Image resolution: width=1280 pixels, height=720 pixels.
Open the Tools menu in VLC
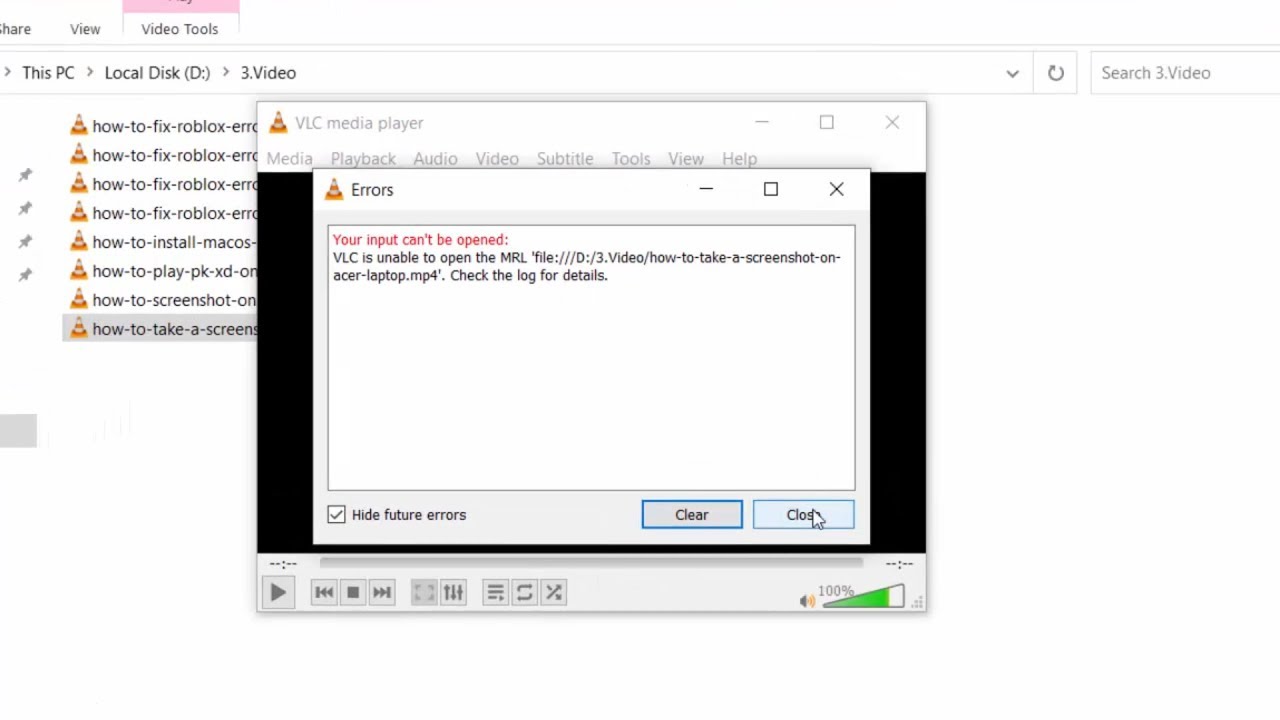pyautogui.click(x=631, y=159)
